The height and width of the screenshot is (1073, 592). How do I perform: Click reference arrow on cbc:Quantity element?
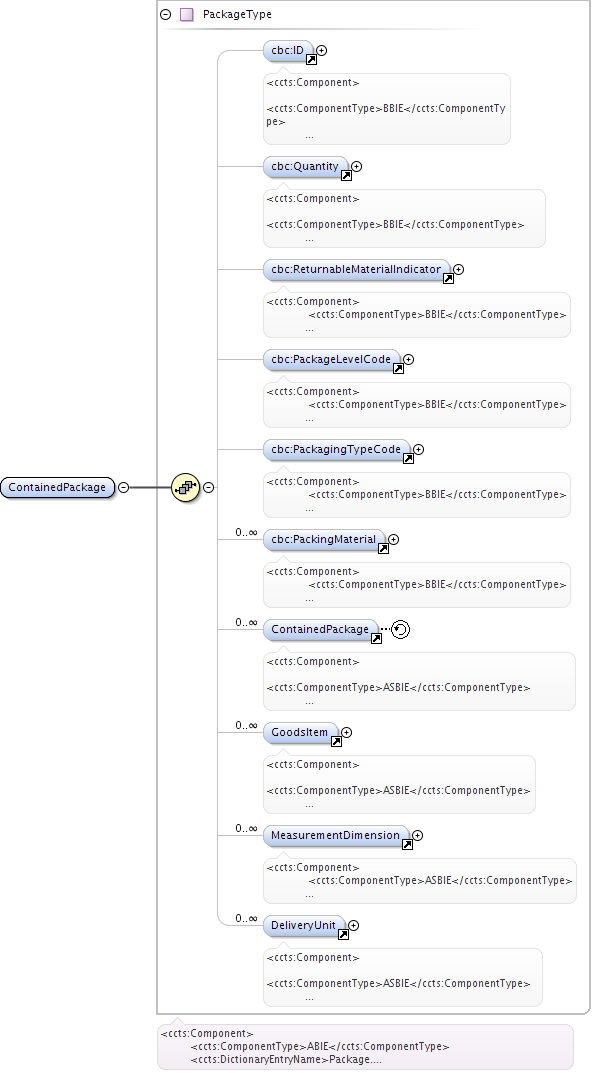(x=346, y=176)
